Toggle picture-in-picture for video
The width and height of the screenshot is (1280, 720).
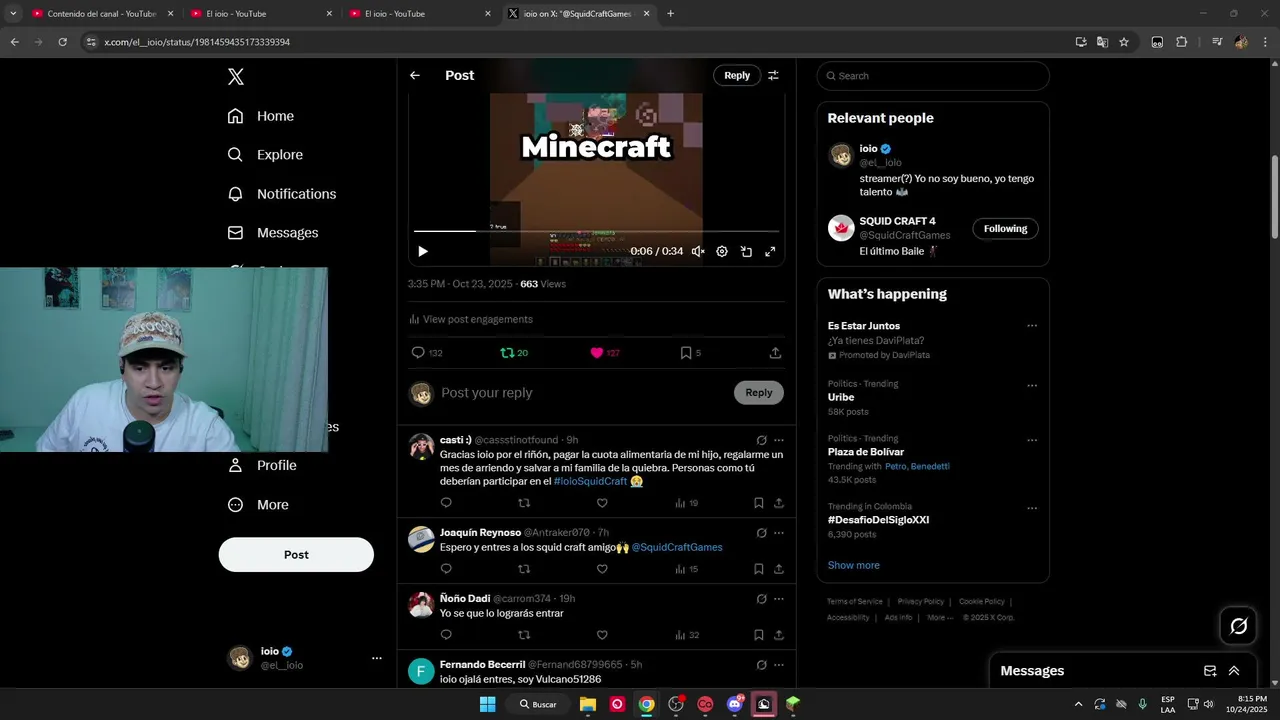point(746,252)
